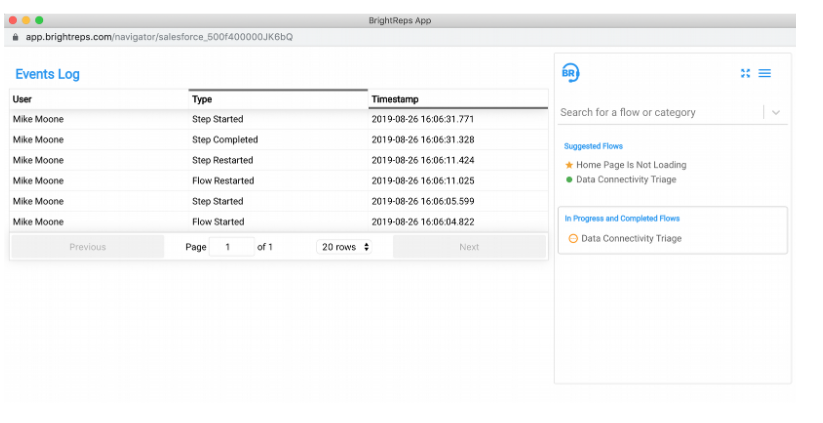Screen dimensions: 823x423
Task: Click the Flow Started type cell
Action: tap(218, 222)
